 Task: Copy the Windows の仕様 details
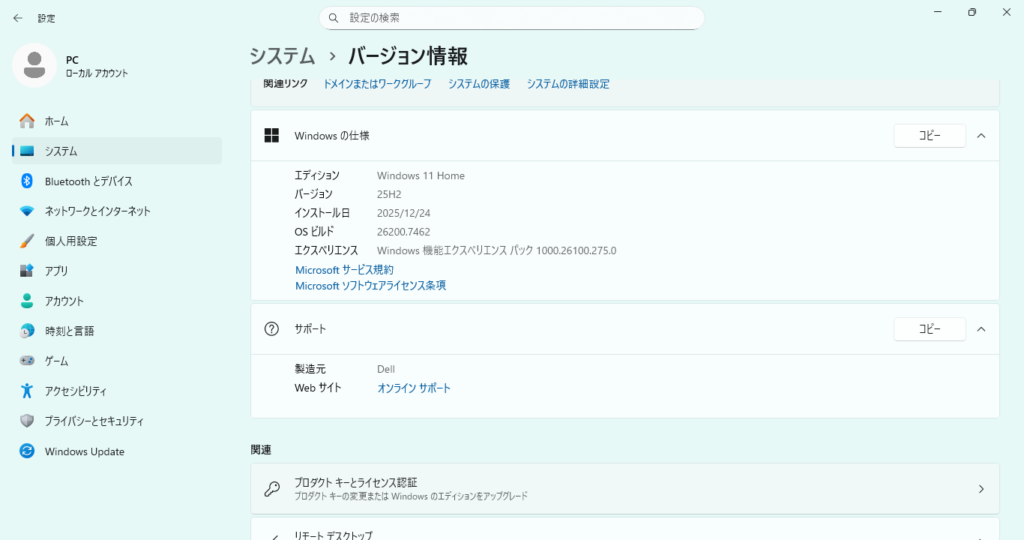pos(929,135)
